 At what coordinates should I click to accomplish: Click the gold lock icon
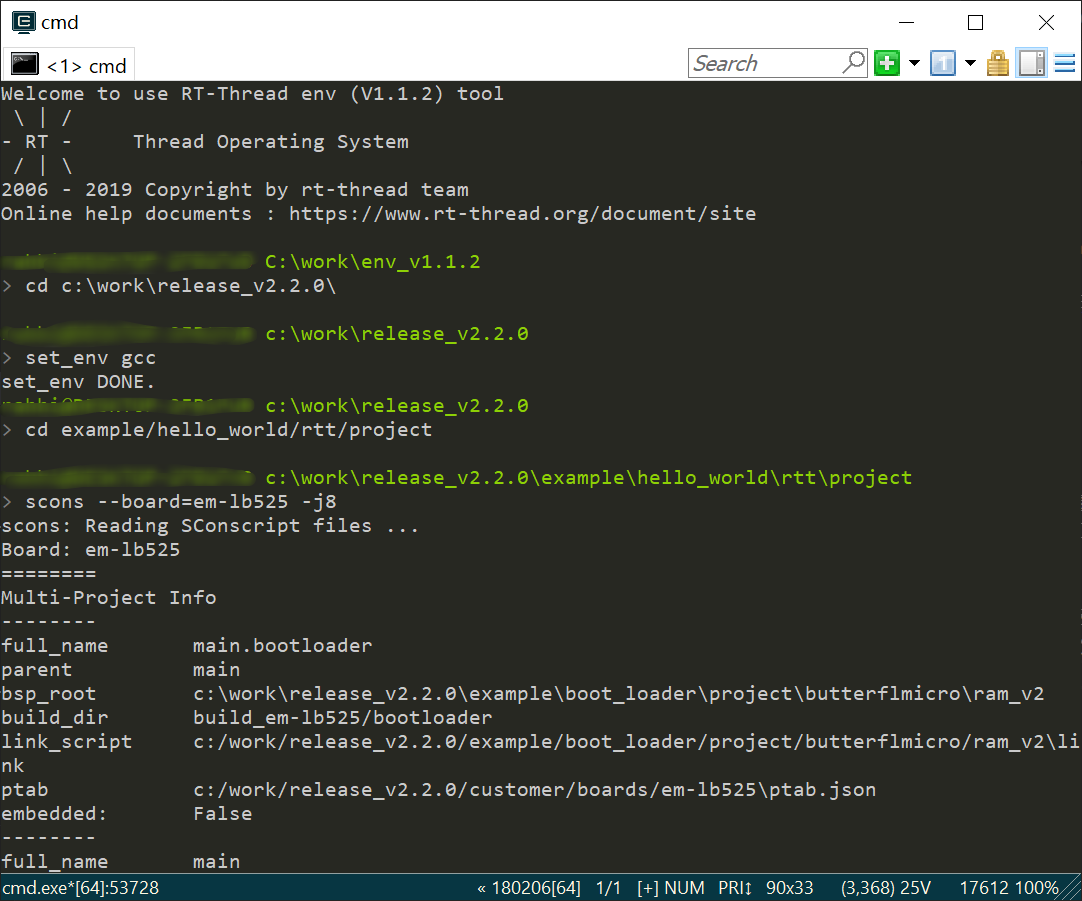pyautogui.click(x=998, y=64)
